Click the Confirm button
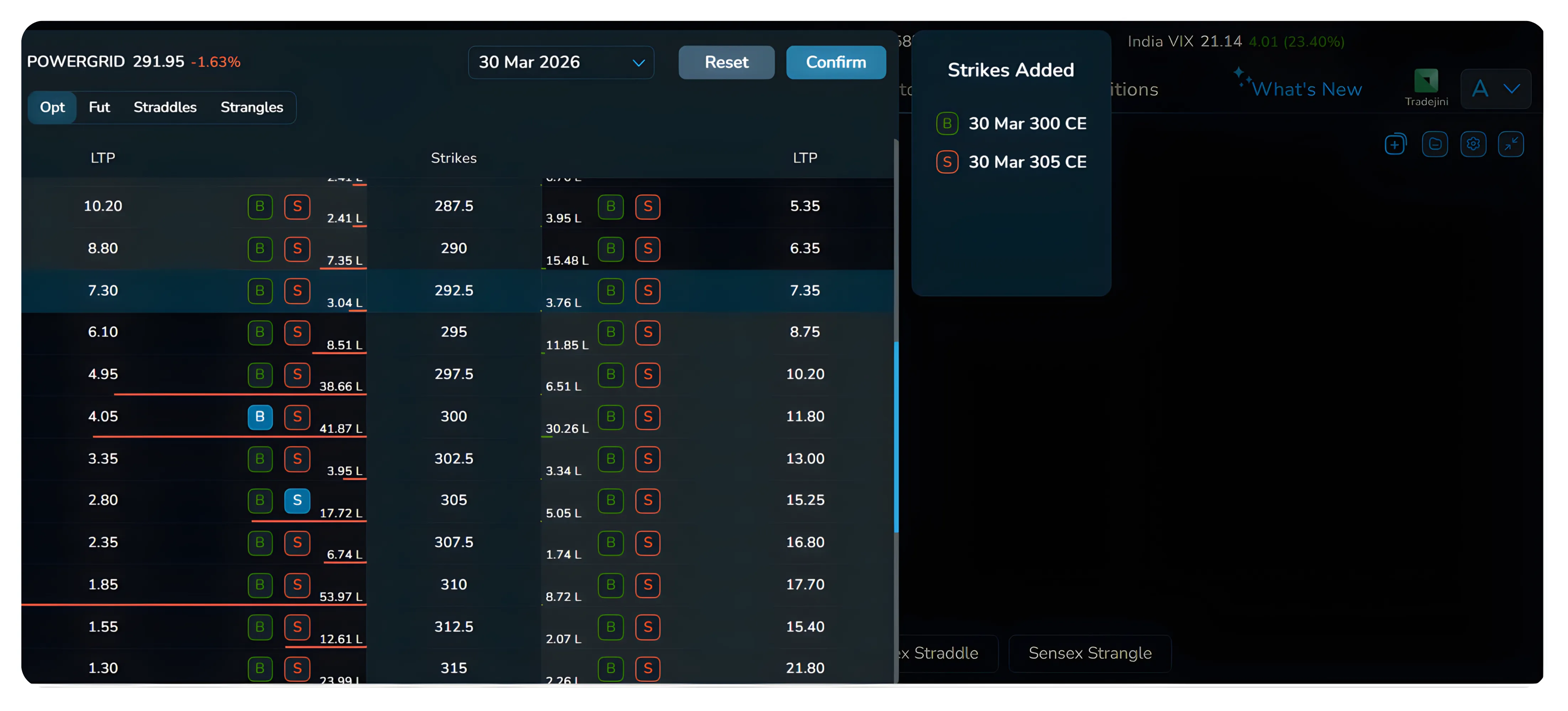 pyautogui.click(x=836, y=62)
